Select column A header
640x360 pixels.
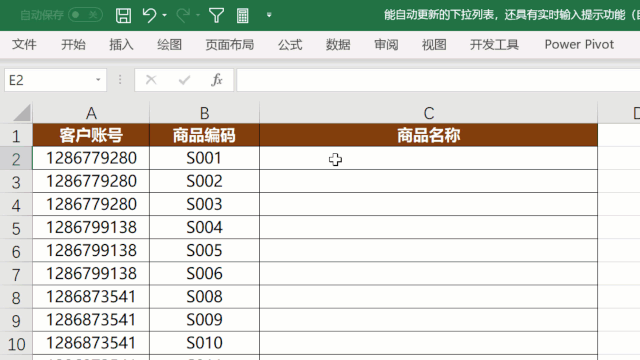pyautogui.click(x=91, y=113)
